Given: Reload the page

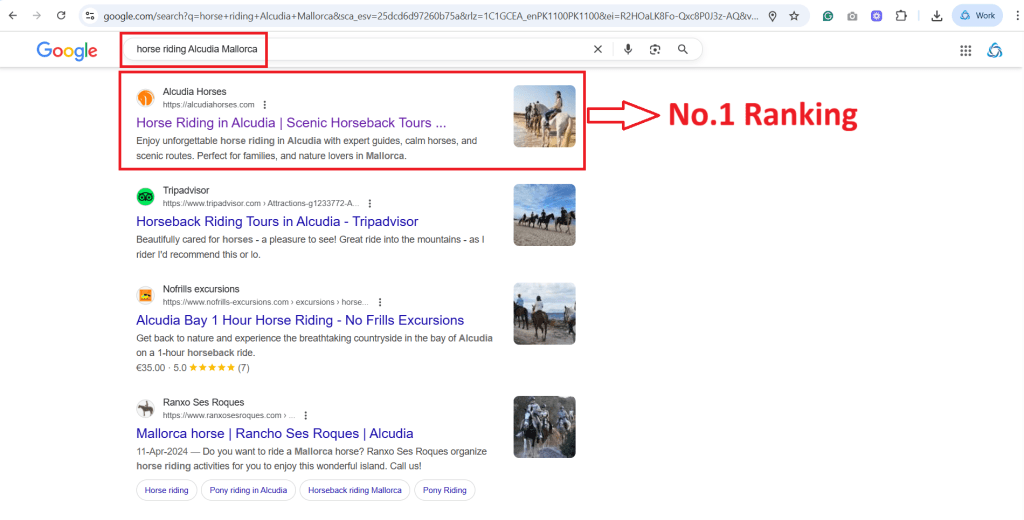Looking at the screenshot, I should click(61, 16).
